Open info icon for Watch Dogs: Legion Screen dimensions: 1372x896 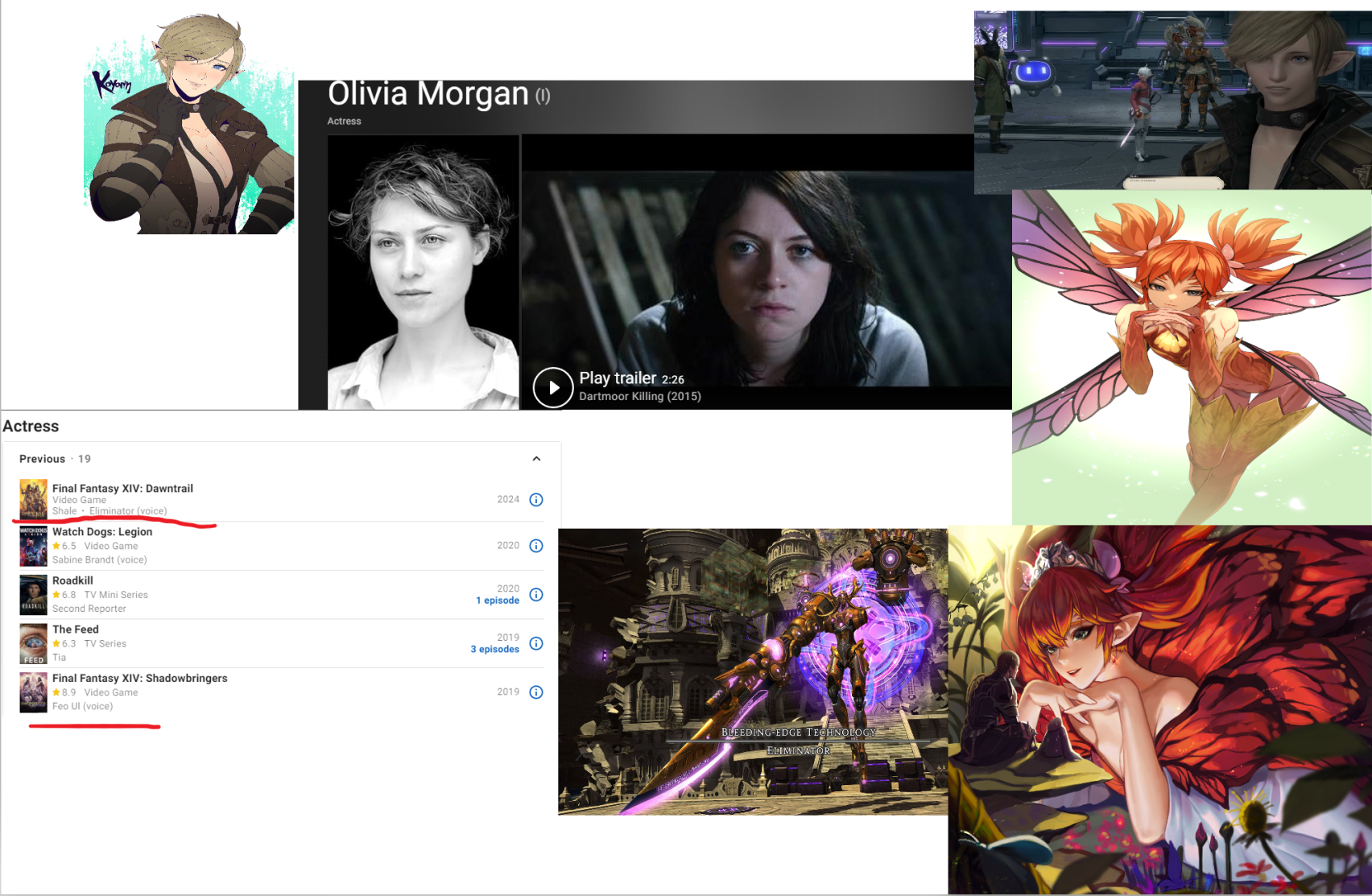[536, 546]
